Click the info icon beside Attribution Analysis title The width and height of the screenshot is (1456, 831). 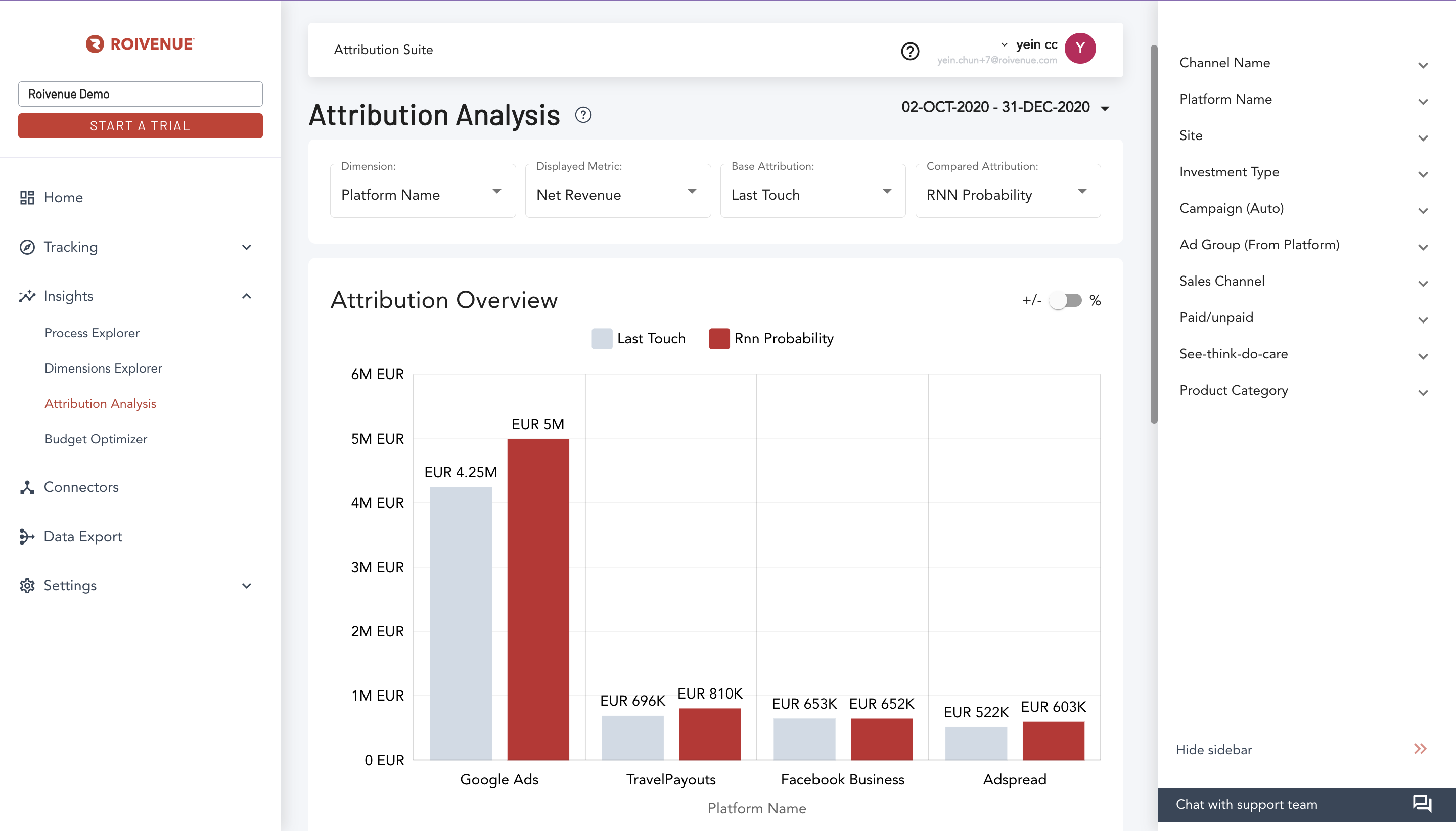(x=583, y=115)
